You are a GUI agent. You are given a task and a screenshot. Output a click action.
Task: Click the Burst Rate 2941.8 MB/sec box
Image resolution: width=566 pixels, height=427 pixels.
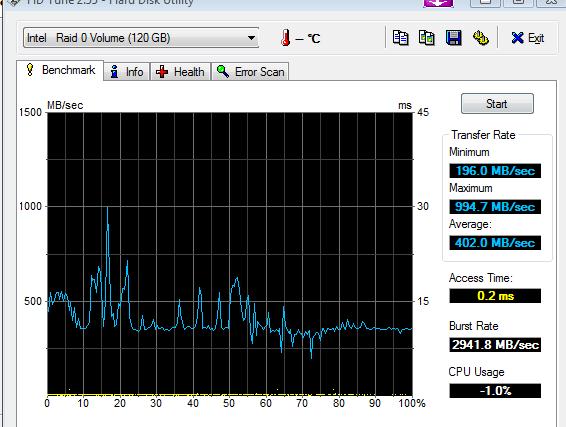coord(495,345)
